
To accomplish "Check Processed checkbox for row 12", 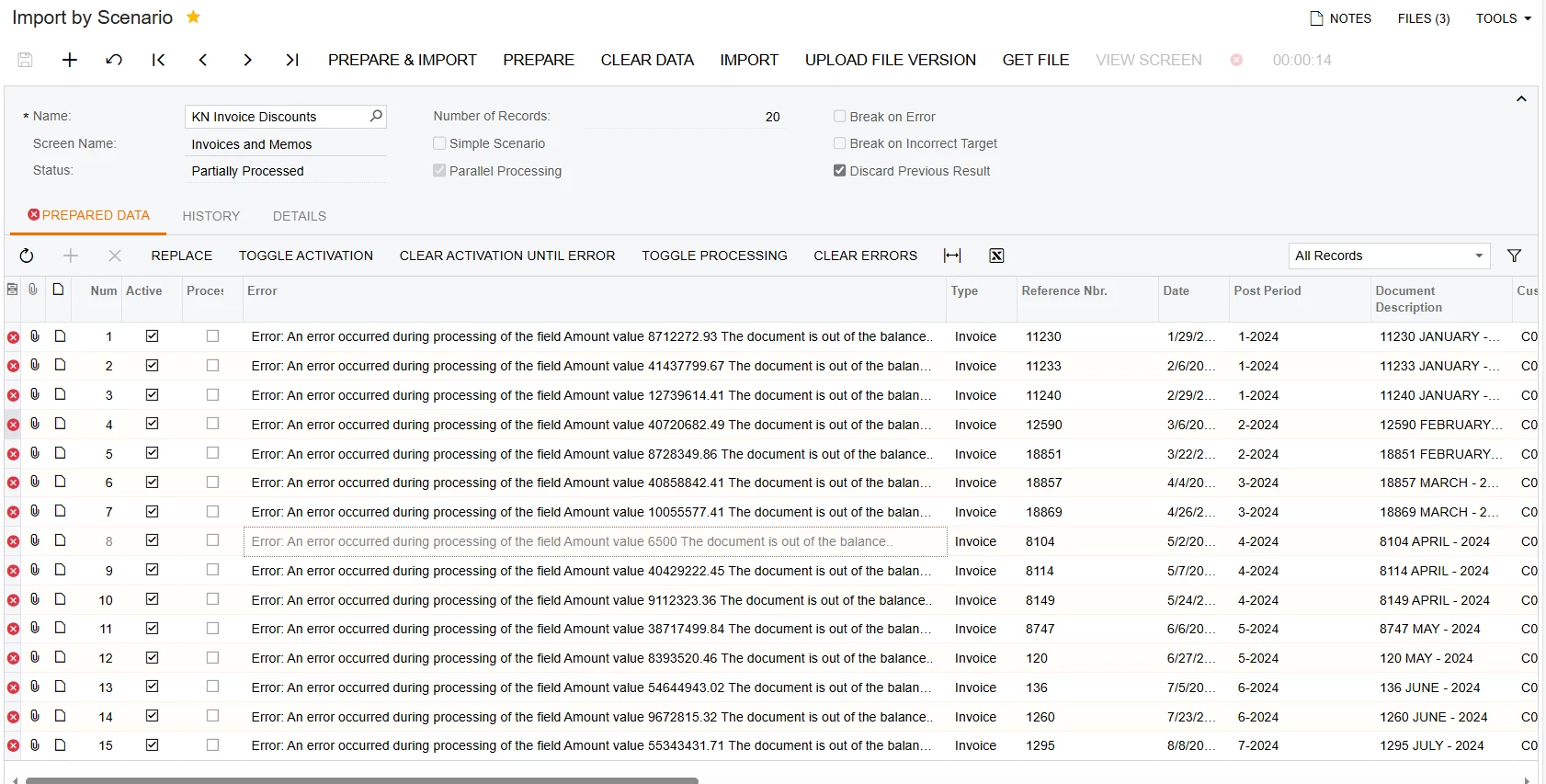I will 212,658.
